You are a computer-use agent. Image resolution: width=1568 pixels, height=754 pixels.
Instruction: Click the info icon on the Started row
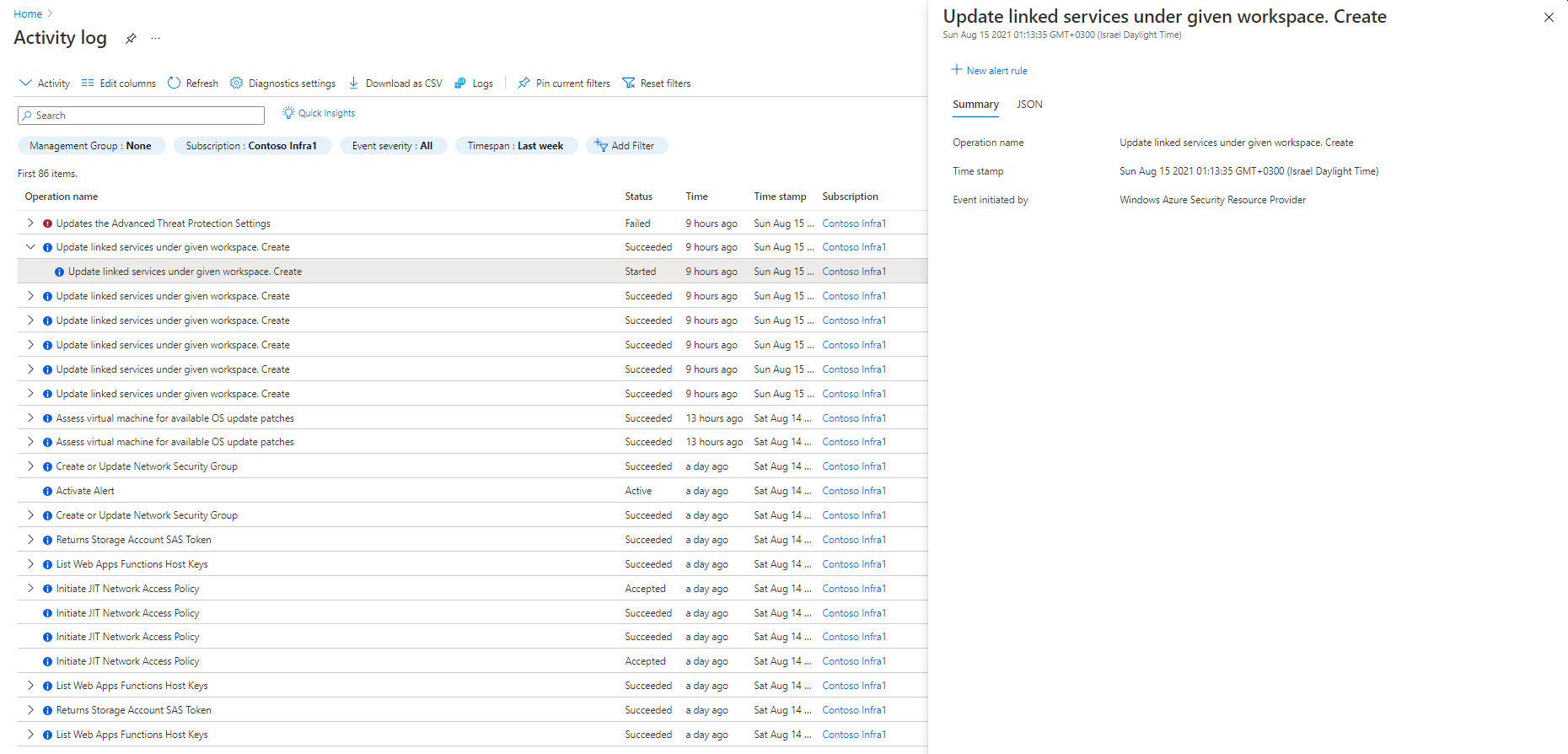click(x=60, y=272)
